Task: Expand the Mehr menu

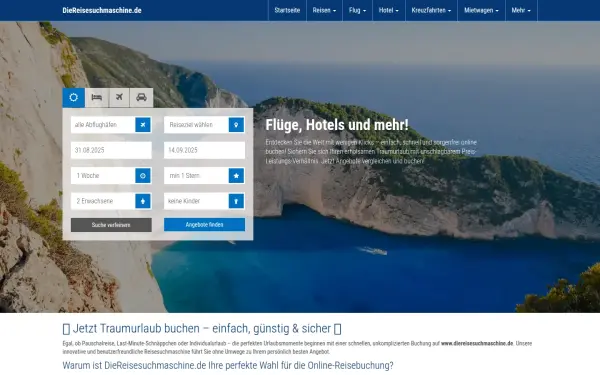Action: click(x=521, y=10)
